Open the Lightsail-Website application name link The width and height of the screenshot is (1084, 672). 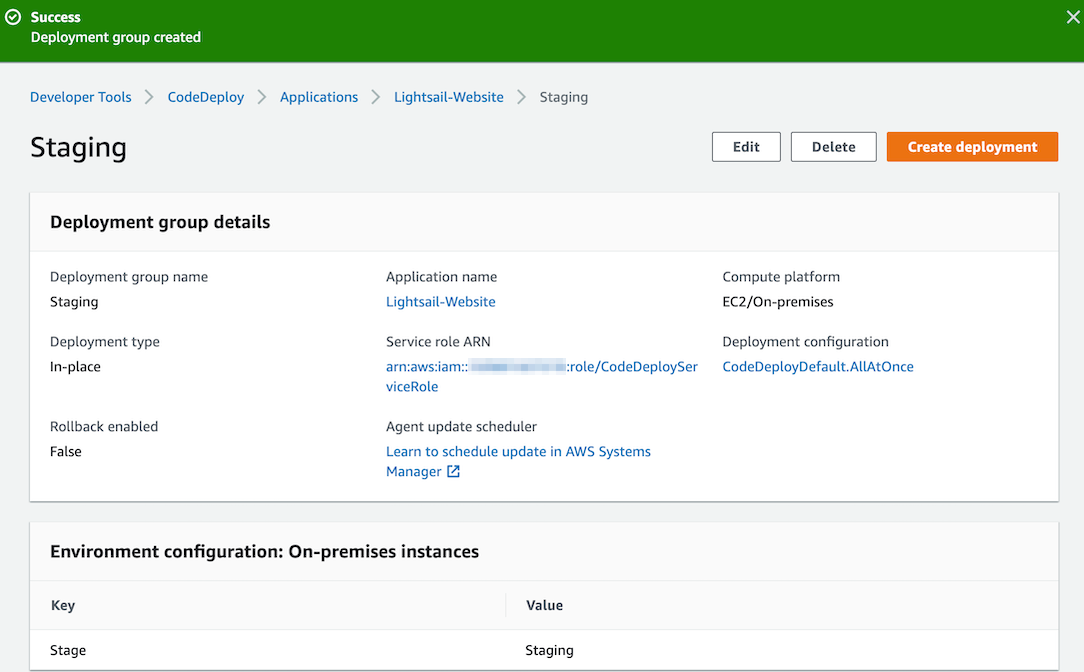[440, 301]
